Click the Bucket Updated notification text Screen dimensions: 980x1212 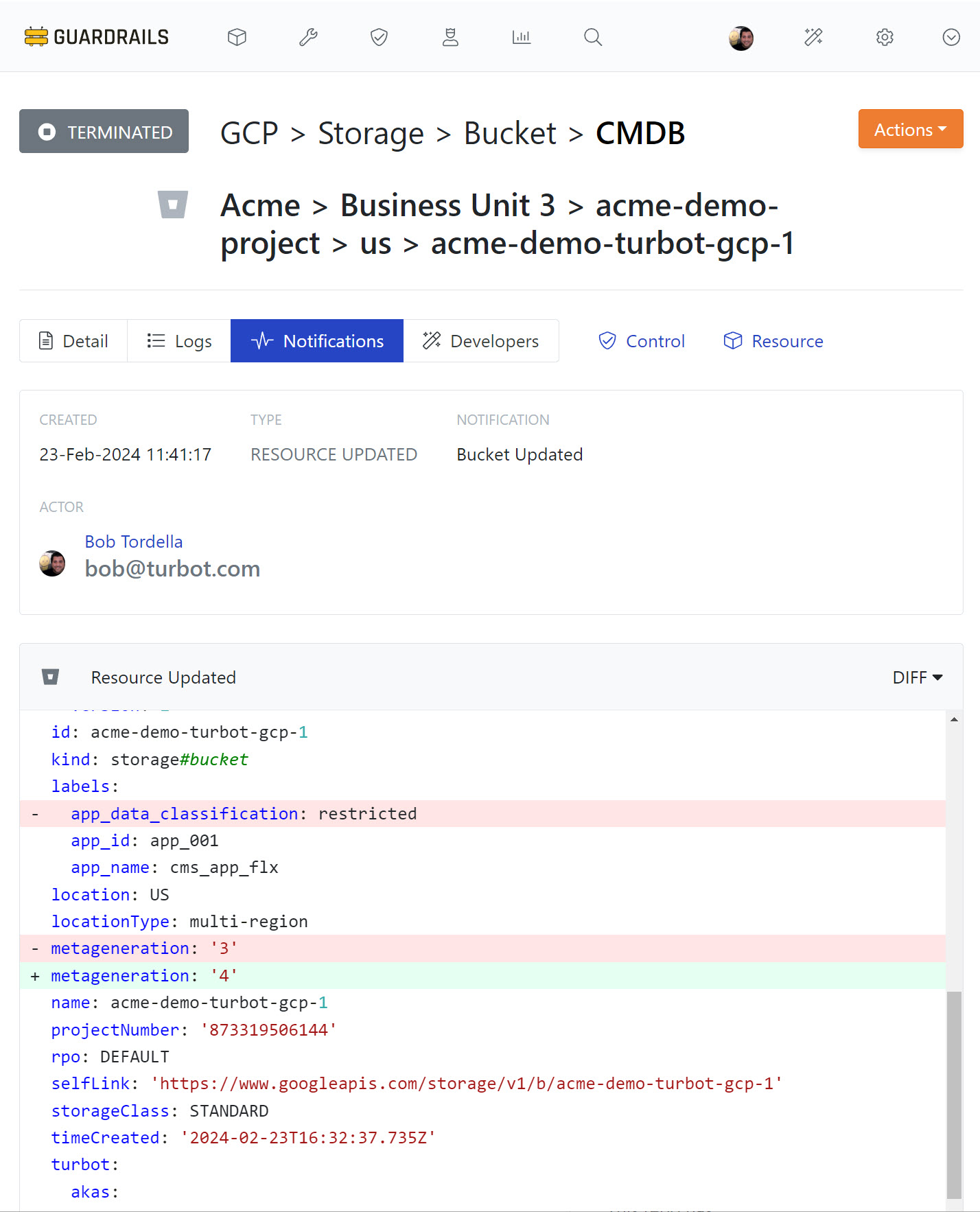tap(520, 454)
